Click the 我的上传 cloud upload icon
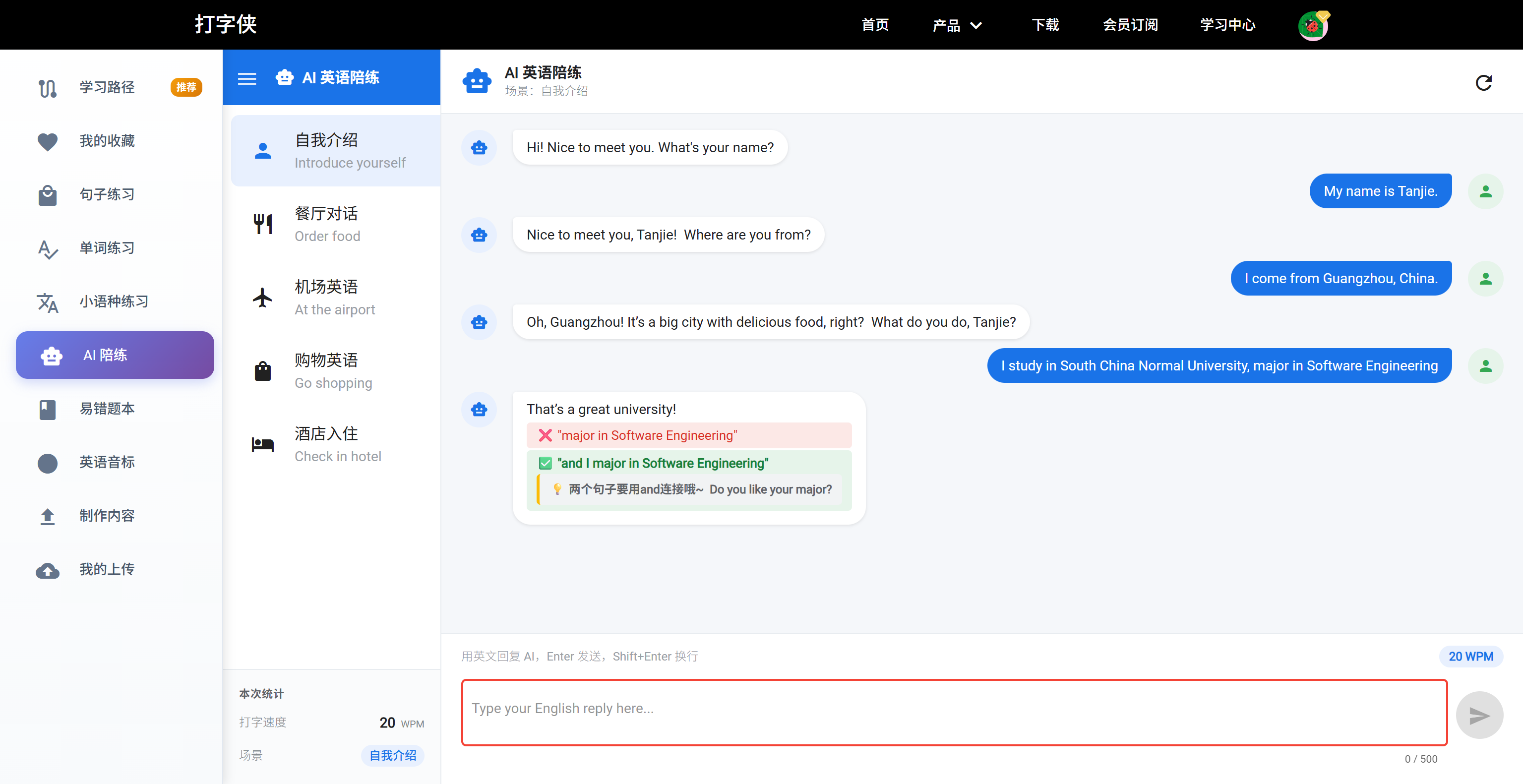Image resolution: width=1523 pixels, height=784 pixels. pyautogui.click(x=47, y=570)
